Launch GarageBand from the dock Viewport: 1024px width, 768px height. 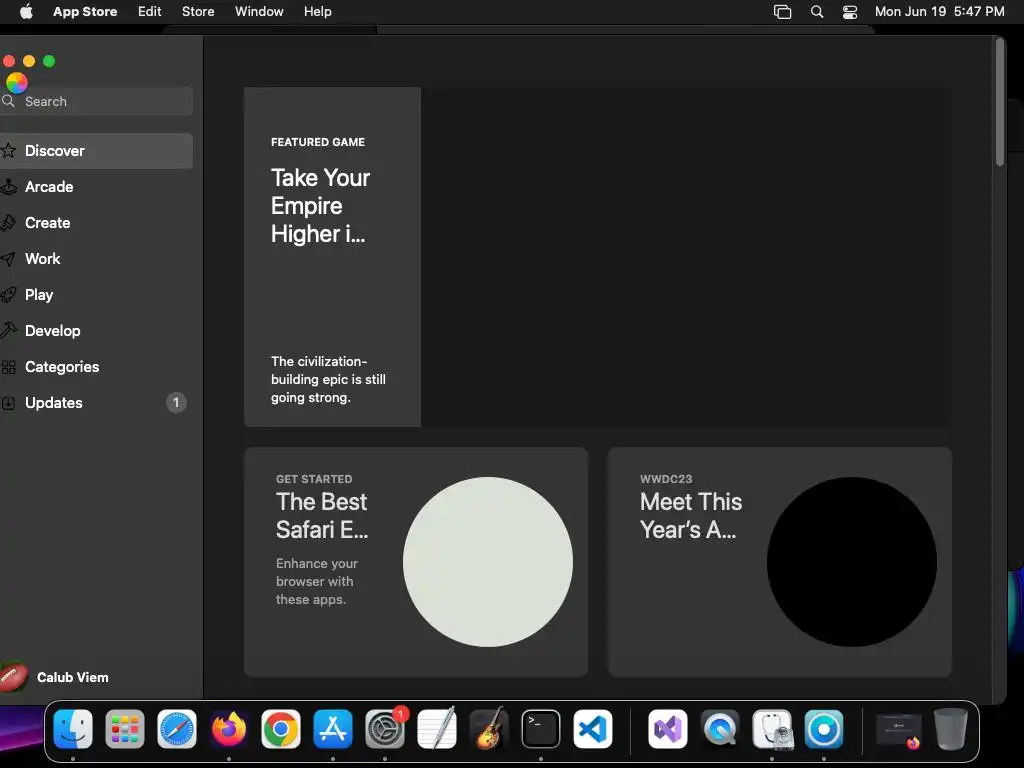[489, 728]
